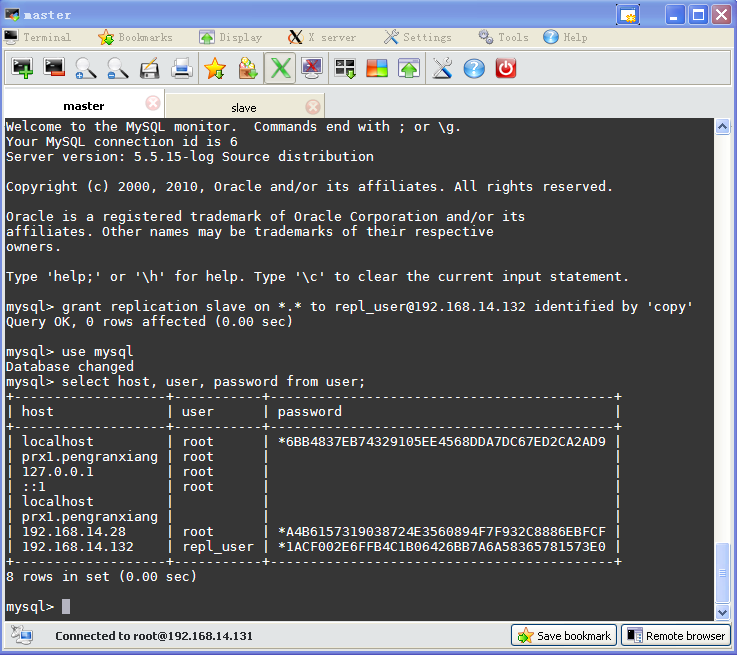
Task: Close the master tab
Action: (153, 103)
